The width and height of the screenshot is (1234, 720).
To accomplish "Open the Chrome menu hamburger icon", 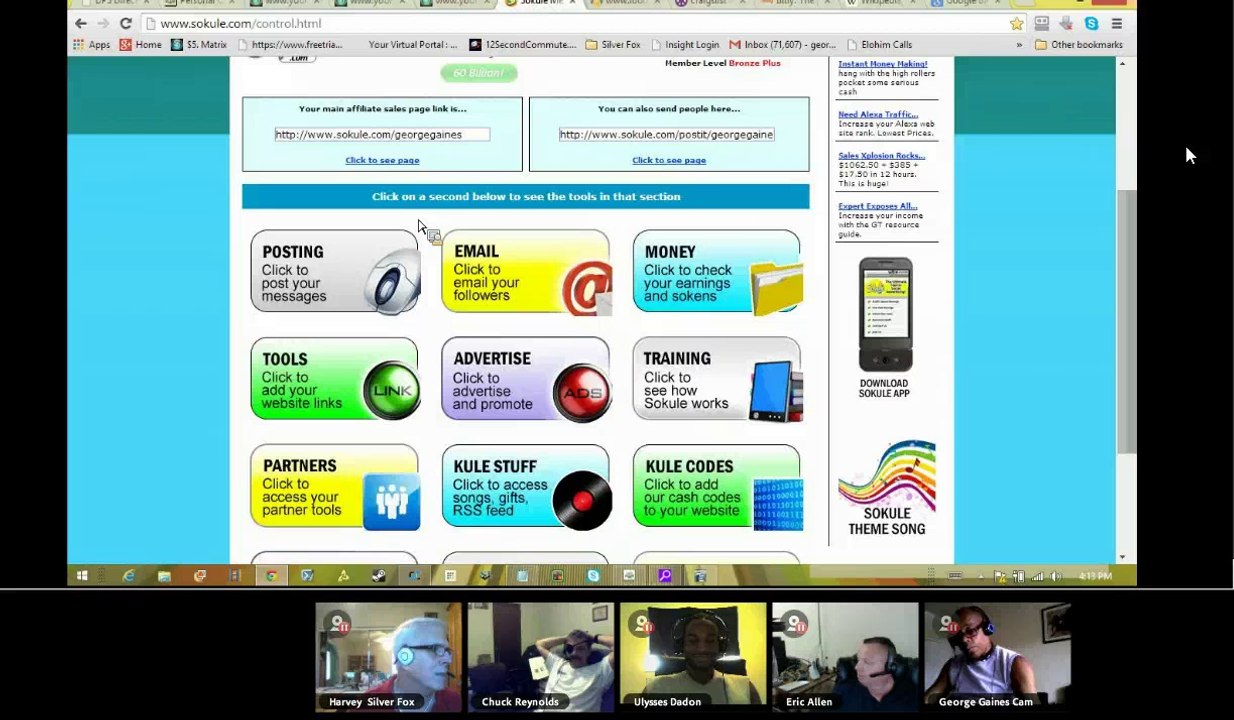I will pos(1116,23).
